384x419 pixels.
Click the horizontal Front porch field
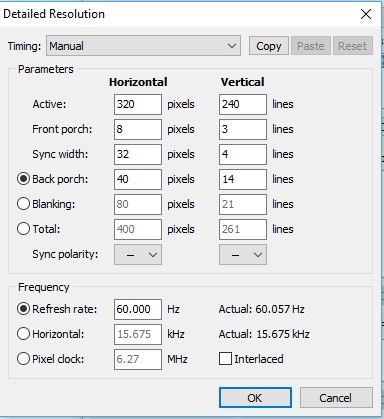tap(138, 129)
